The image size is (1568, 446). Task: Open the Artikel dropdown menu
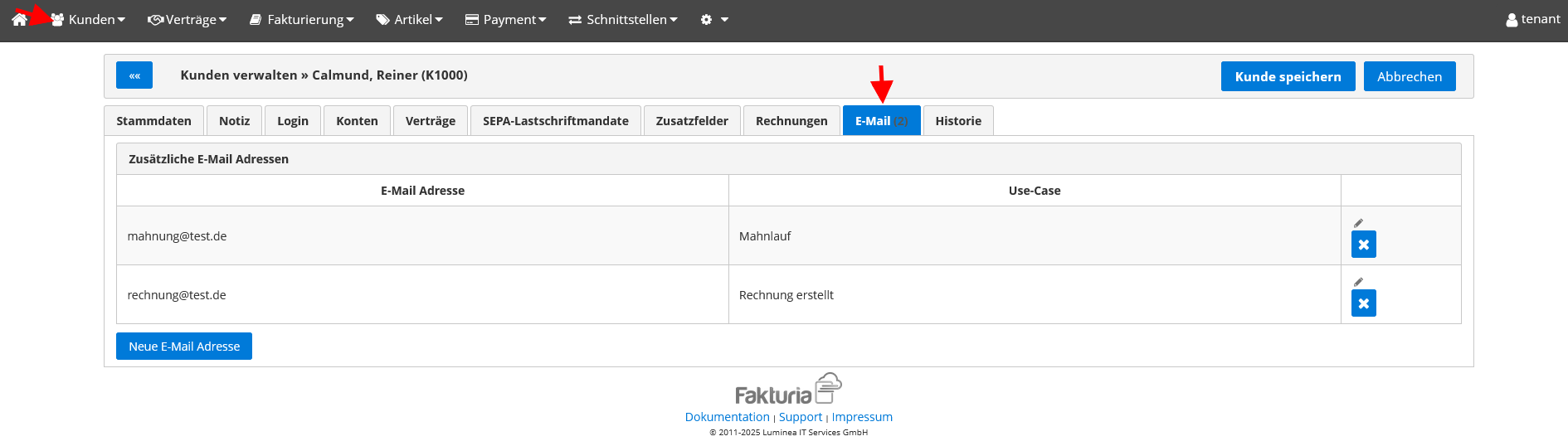pyautogui.click(x=410, y=19)
